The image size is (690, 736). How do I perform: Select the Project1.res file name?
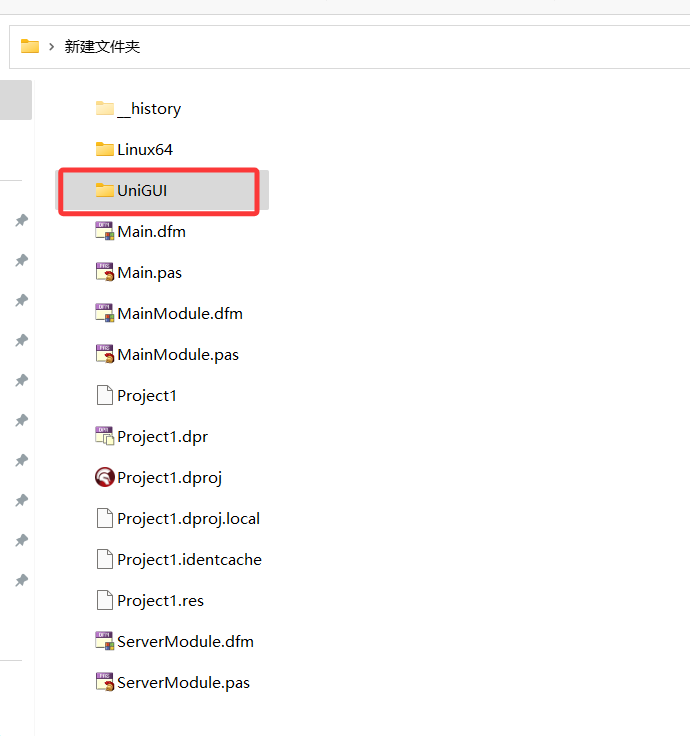pyautogui.click(x=161, y=601)
